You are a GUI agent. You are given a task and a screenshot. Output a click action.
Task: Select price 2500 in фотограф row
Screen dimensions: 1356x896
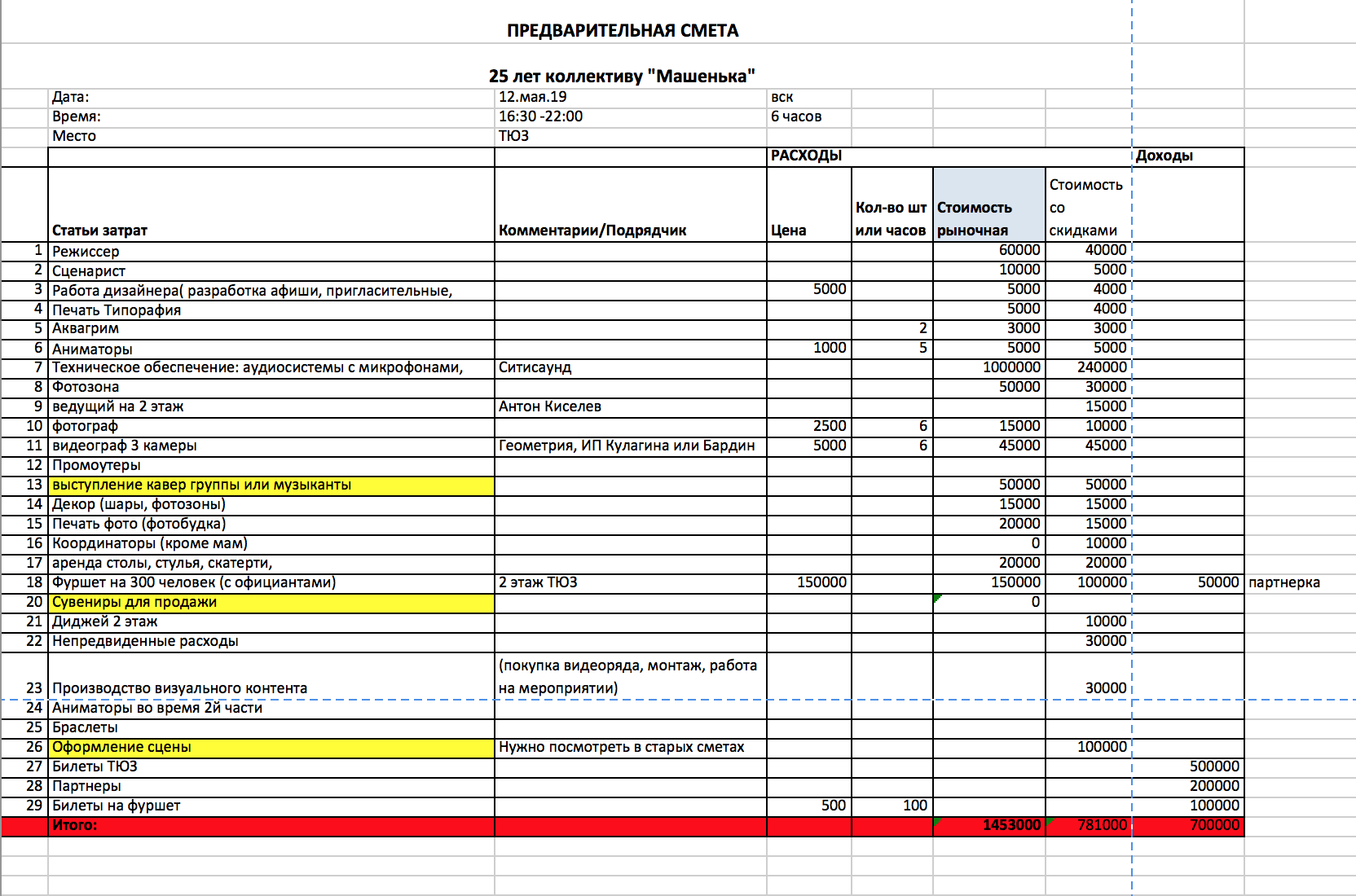tap(809, 427)
